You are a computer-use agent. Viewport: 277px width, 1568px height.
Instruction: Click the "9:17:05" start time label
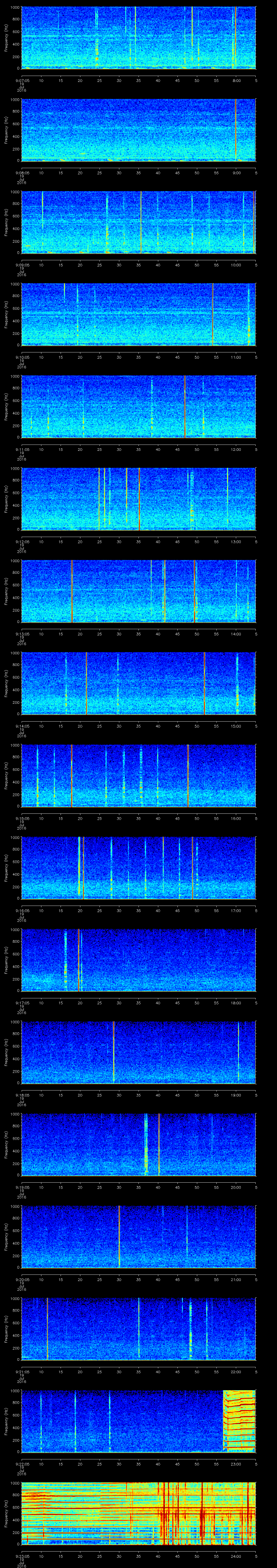pyautogui.click(x=22, y=1003)
